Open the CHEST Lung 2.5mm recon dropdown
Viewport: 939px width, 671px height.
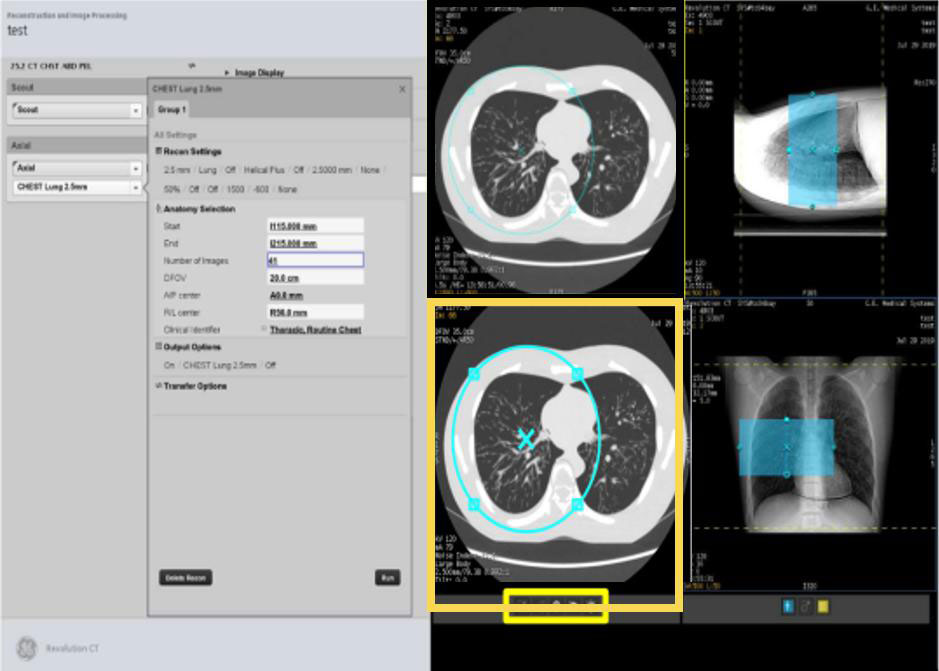coord(136,187)
